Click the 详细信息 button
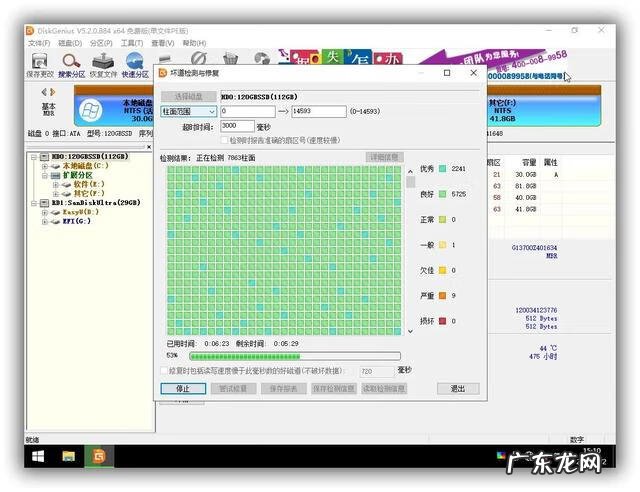 point(384,157)
